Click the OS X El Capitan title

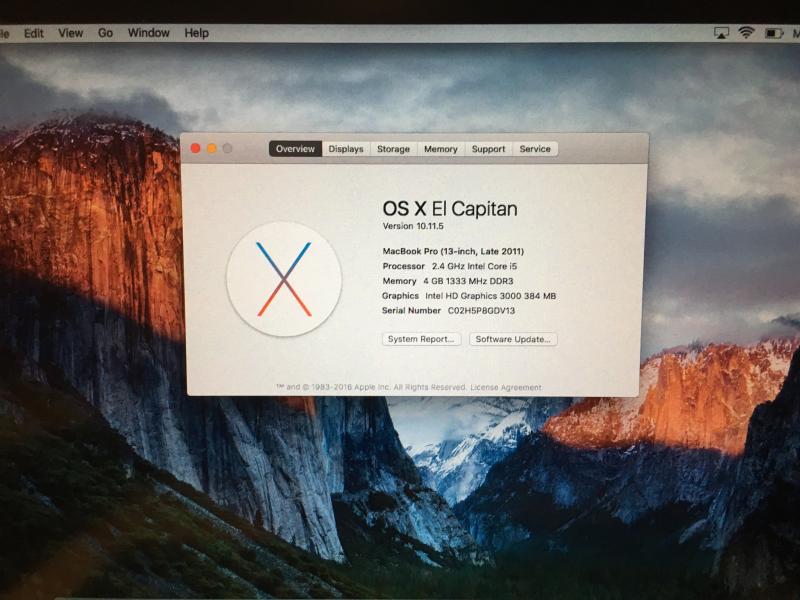(x=450, y=209)
